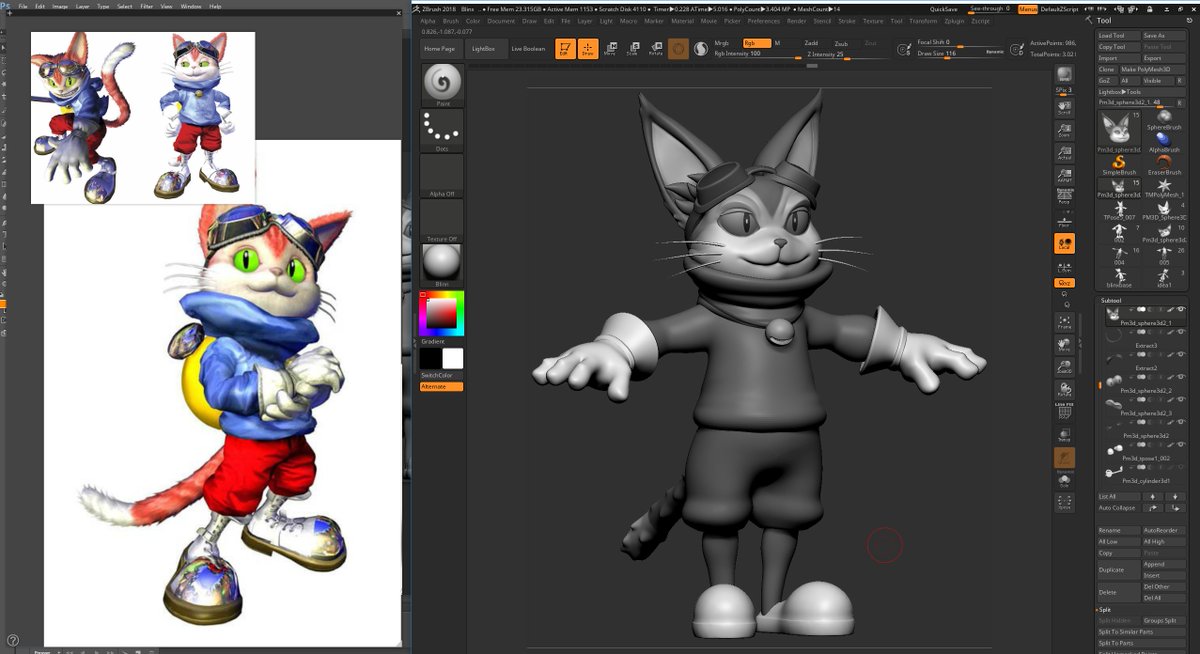Open the Alpha menu
Screen dimensions: 1200x654
[x=428, y=20]
